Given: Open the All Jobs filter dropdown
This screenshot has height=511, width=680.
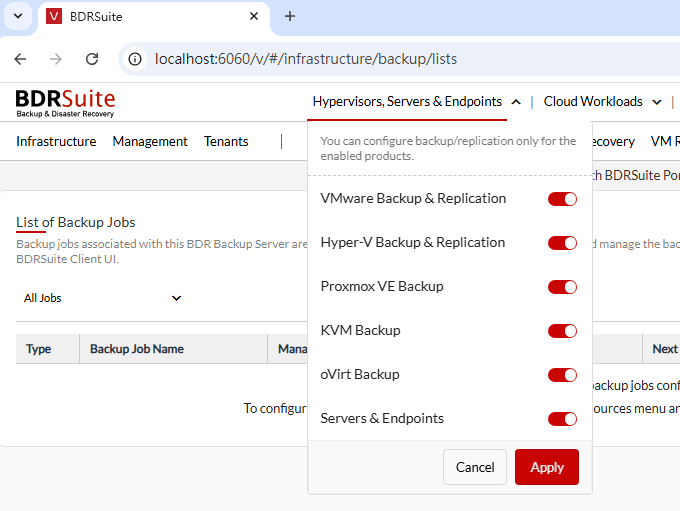Looking at the screenshot, I should coord(102,298).
